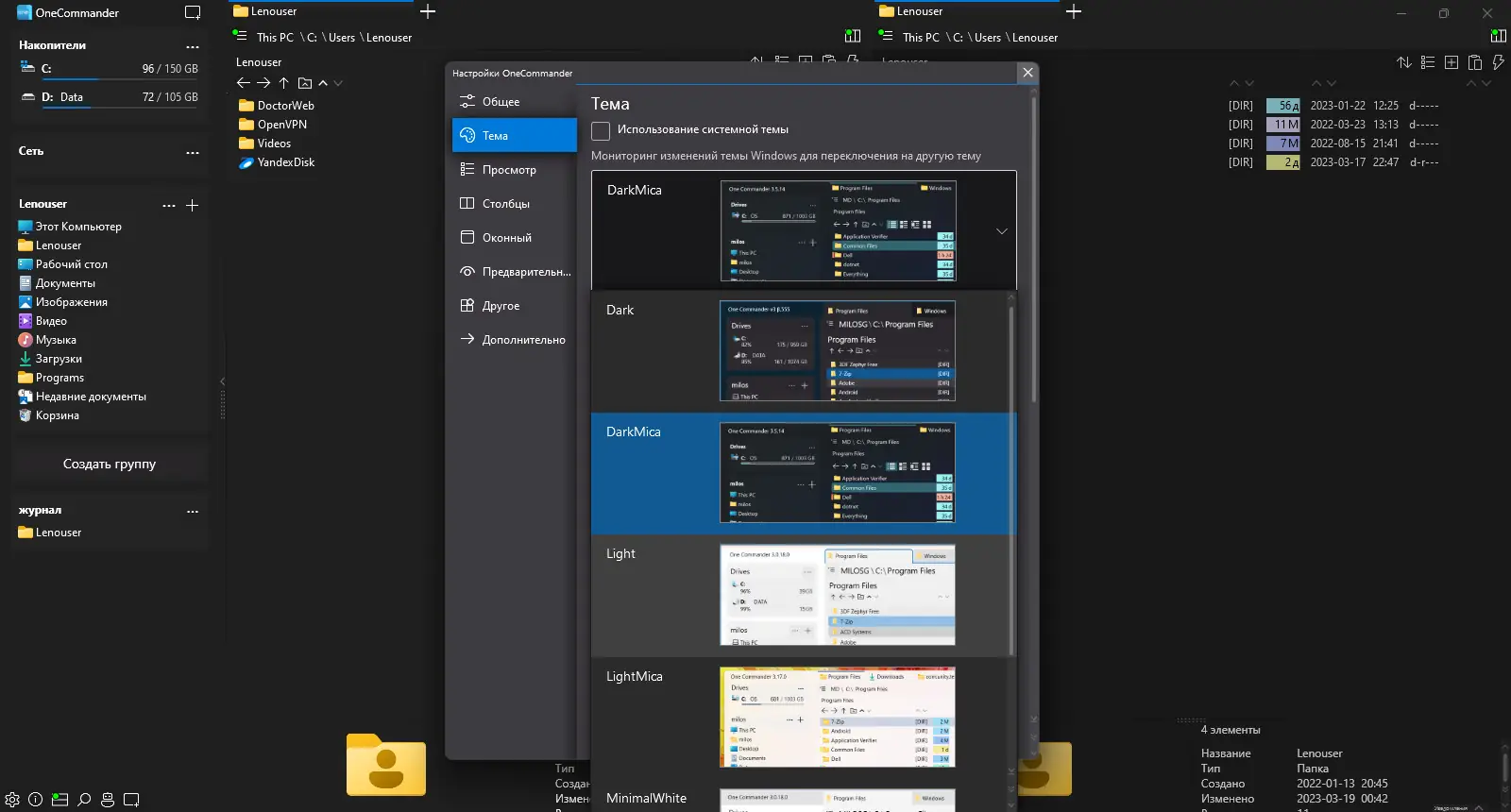Image resolution: width=1511 pixels, height=812 pixels.
Task: Open Оконный settings tab
Action: point(515,238)
